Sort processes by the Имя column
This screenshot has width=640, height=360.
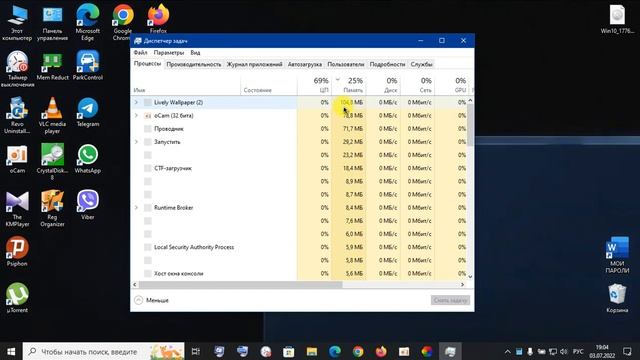coord(186,85)
